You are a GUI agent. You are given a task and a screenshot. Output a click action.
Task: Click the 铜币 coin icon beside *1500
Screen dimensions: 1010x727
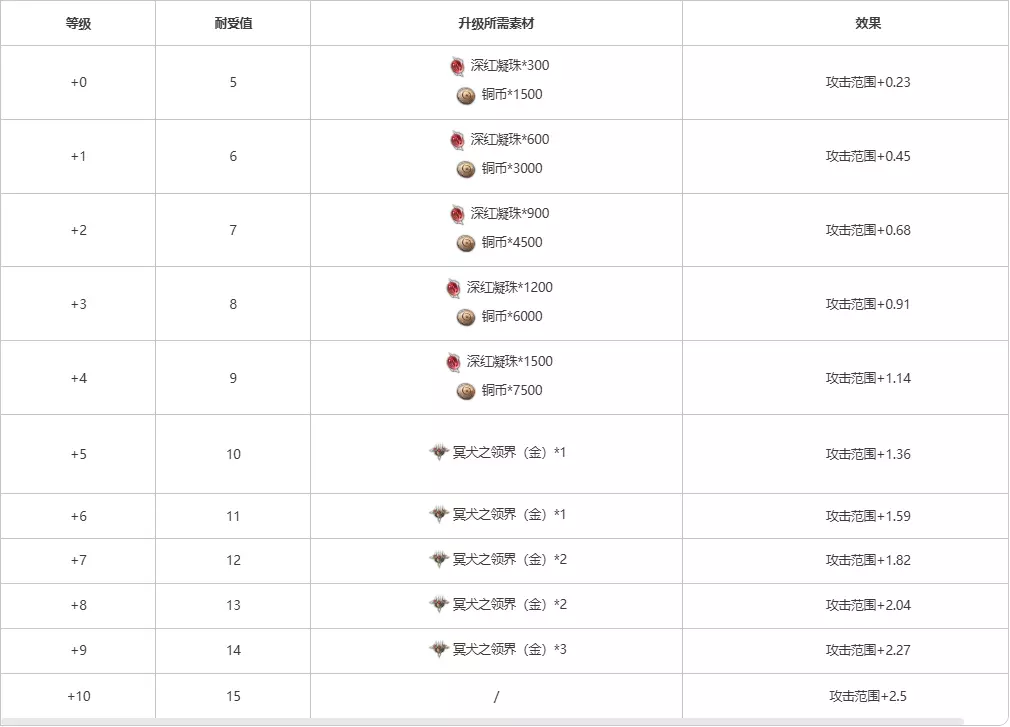[465, 96]
